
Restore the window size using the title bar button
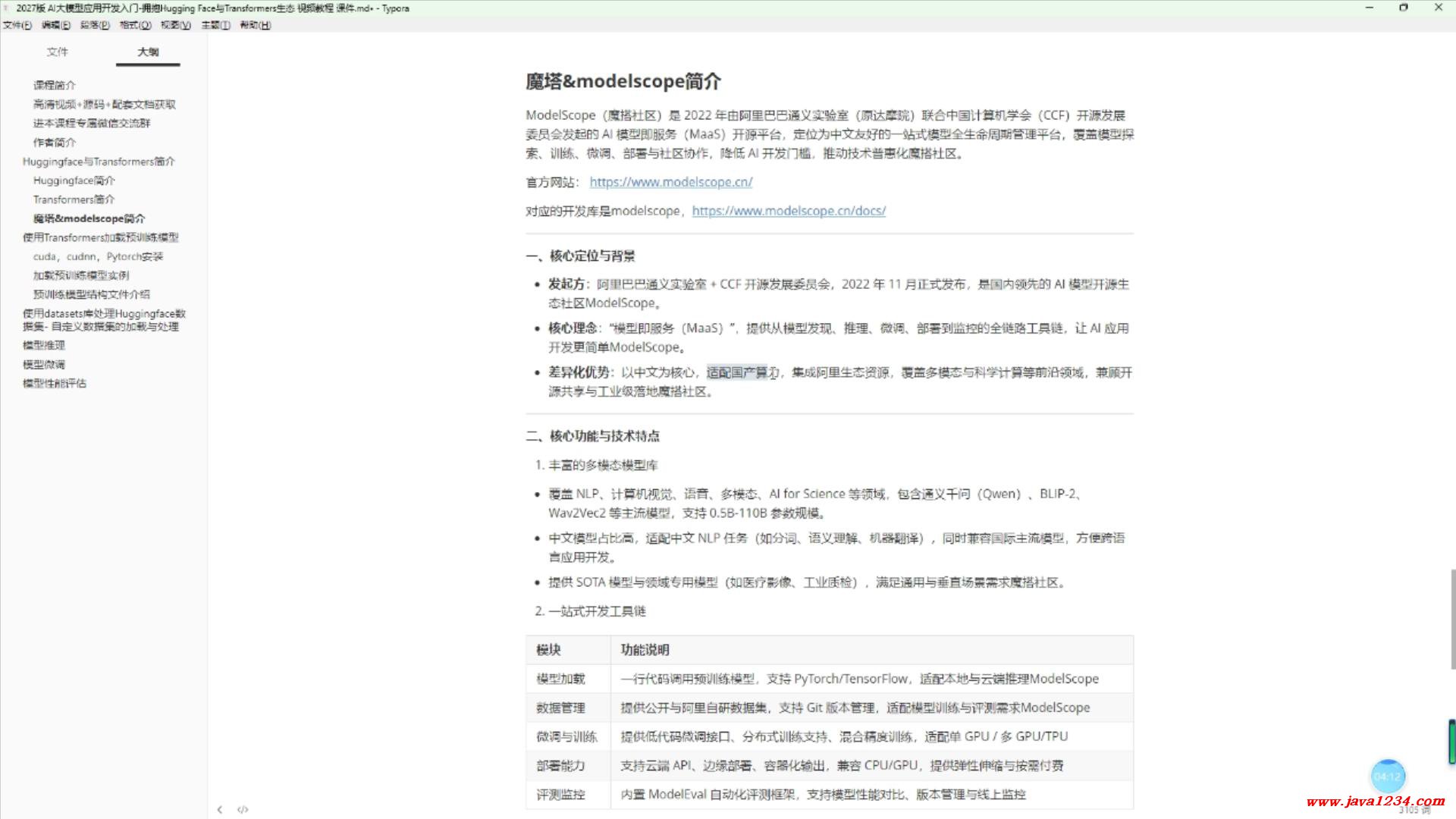click(1403, 8)
